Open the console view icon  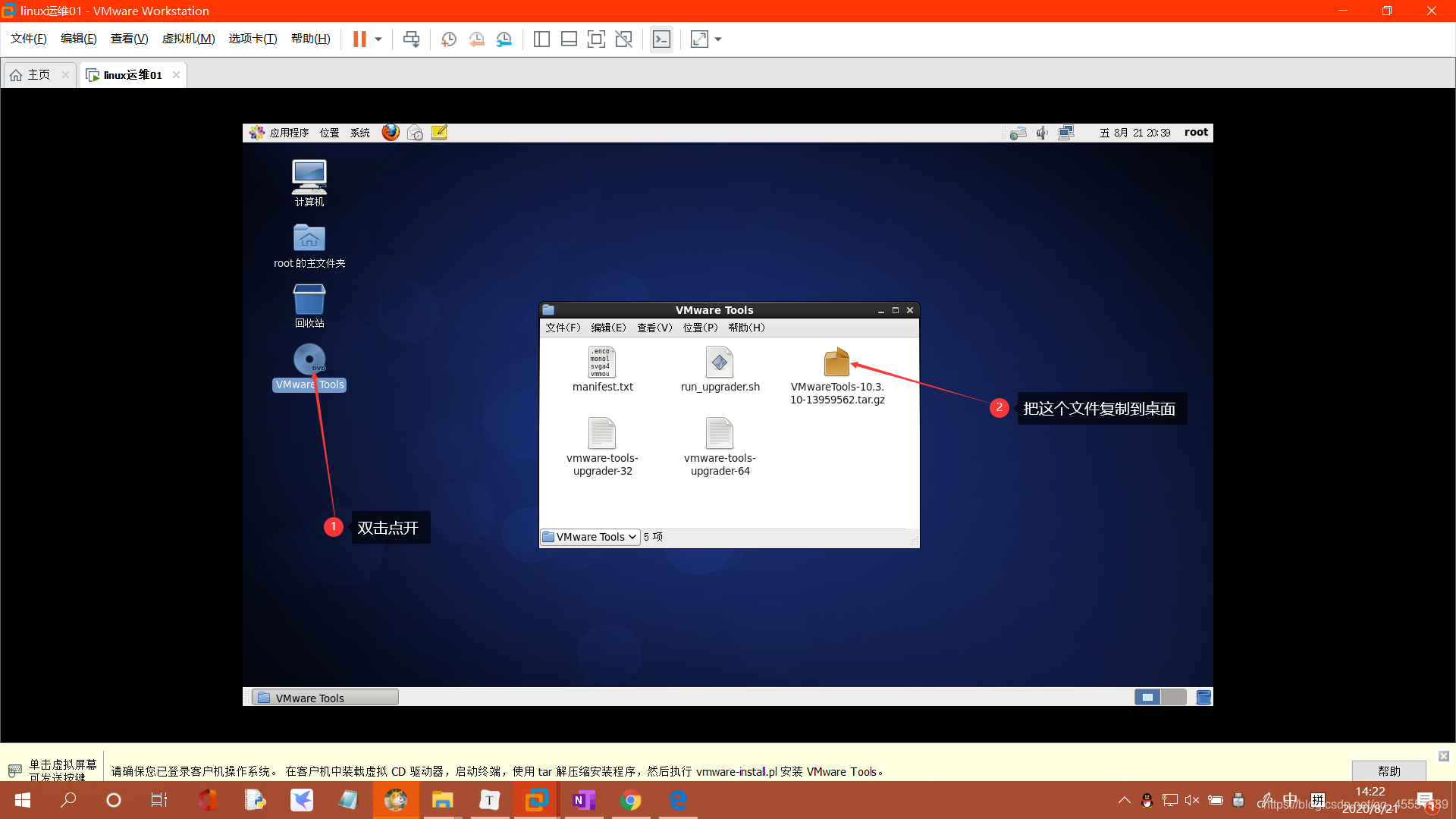tap(661, 39)
